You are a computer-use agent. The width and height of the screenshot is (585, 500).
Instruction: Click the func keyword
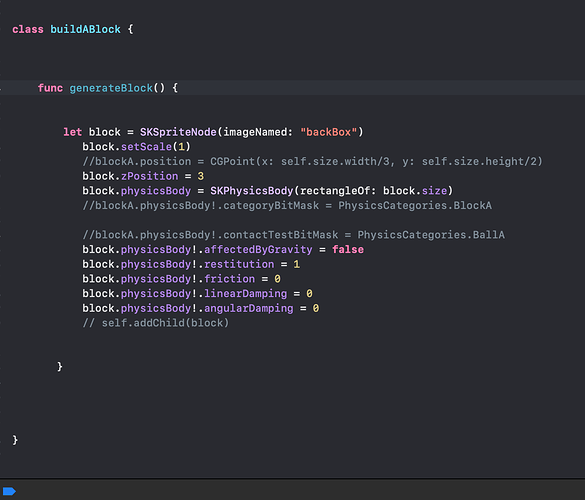click(50, 88)
